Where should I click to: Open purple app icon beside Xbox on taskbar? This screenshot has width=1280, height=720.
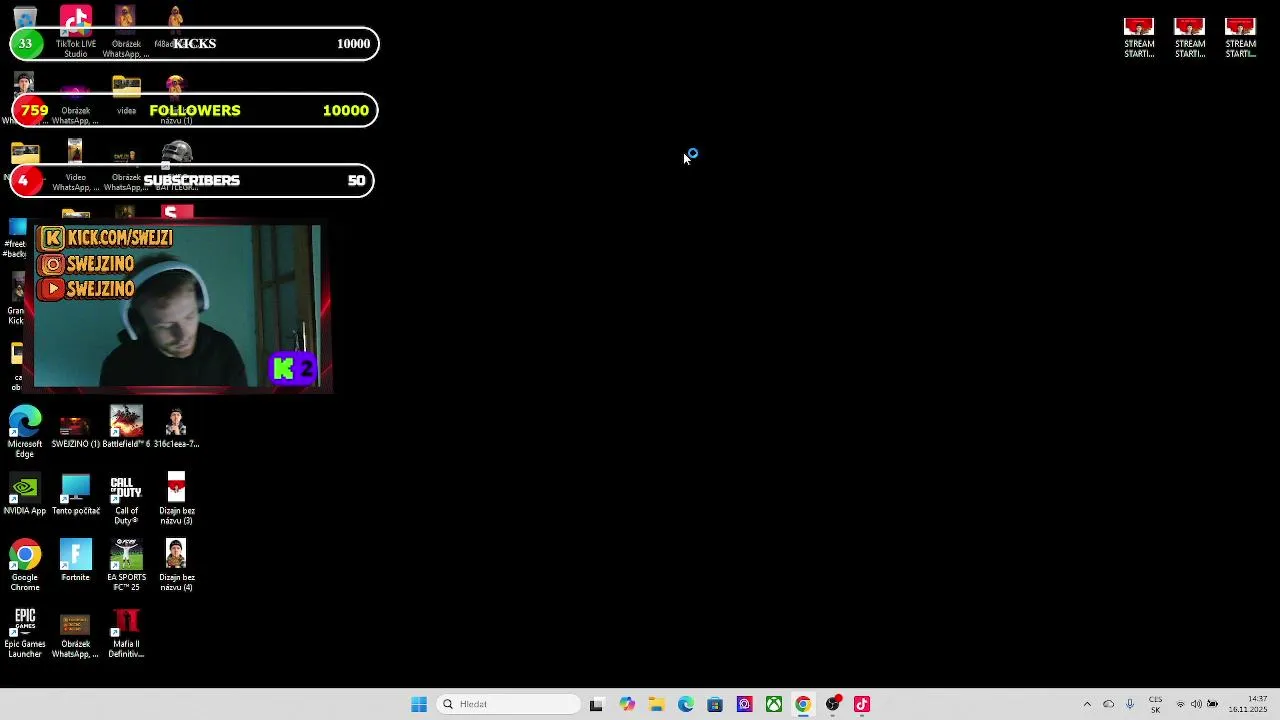744,704
